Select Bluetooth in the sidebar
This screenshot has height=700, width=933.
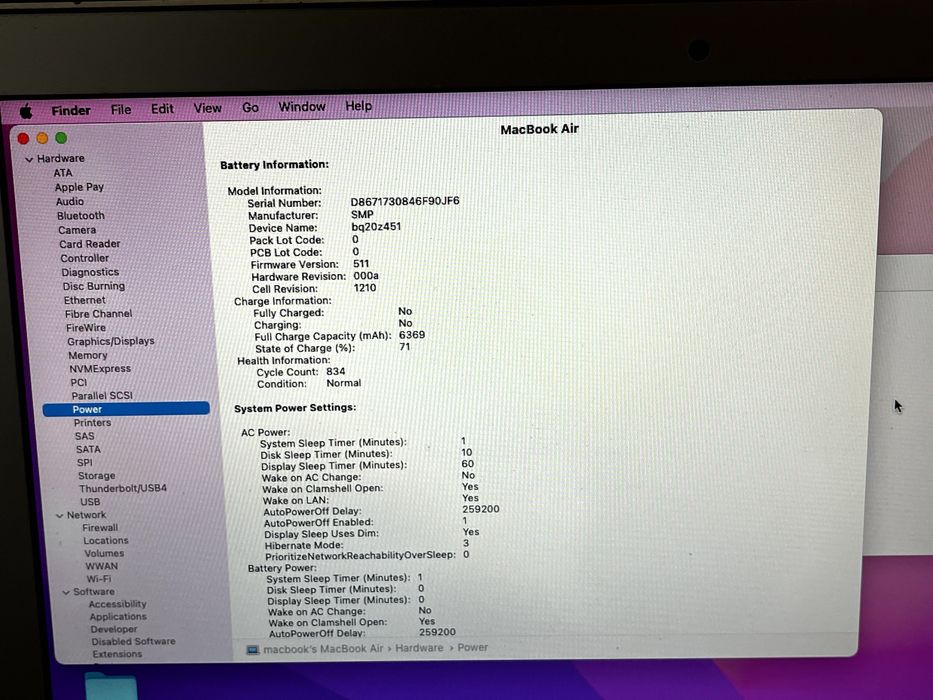pyautogui.click(x=80, y=215)
